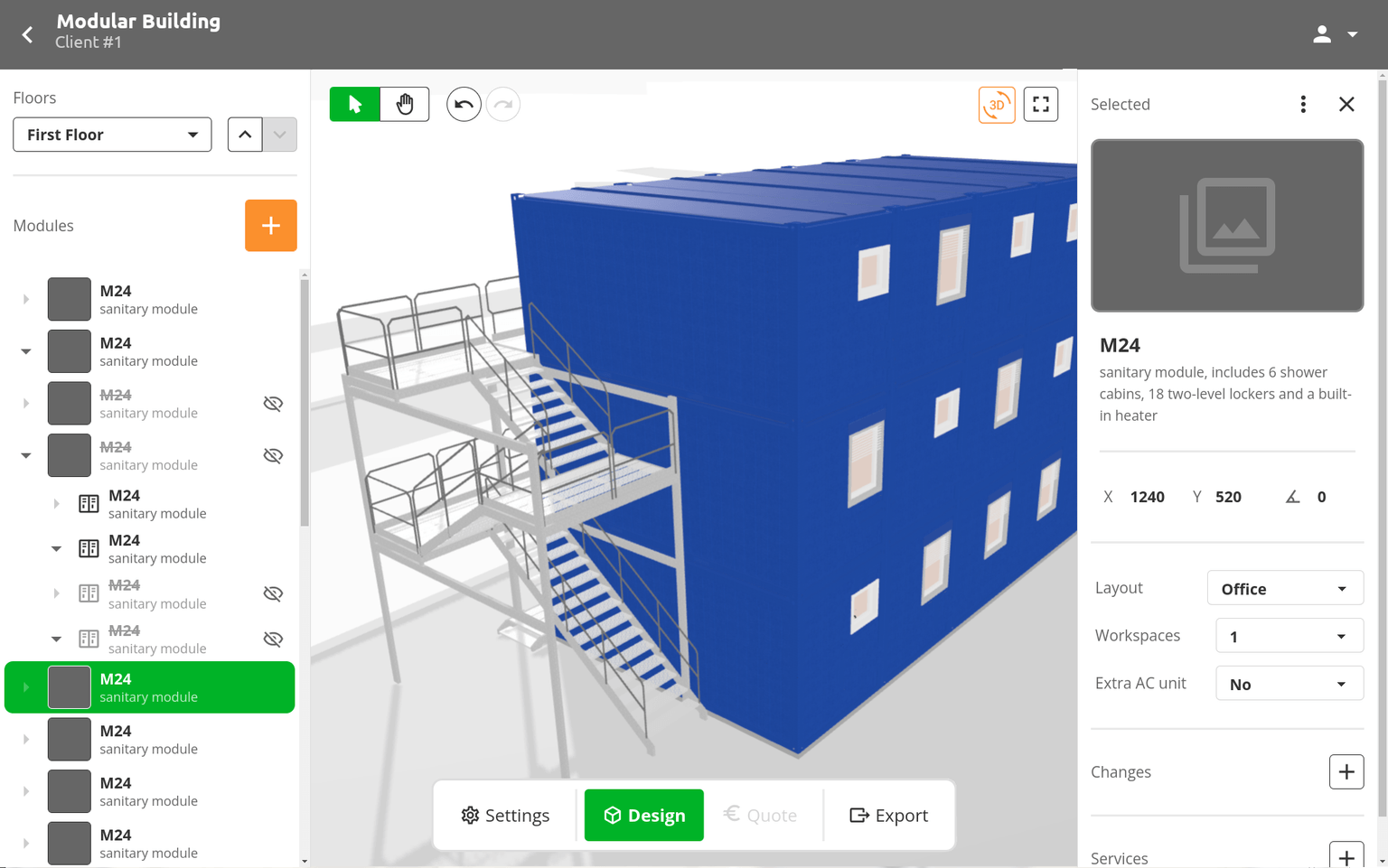Open the three-dot options menu in Selected panel

(x=1303, y=104)
